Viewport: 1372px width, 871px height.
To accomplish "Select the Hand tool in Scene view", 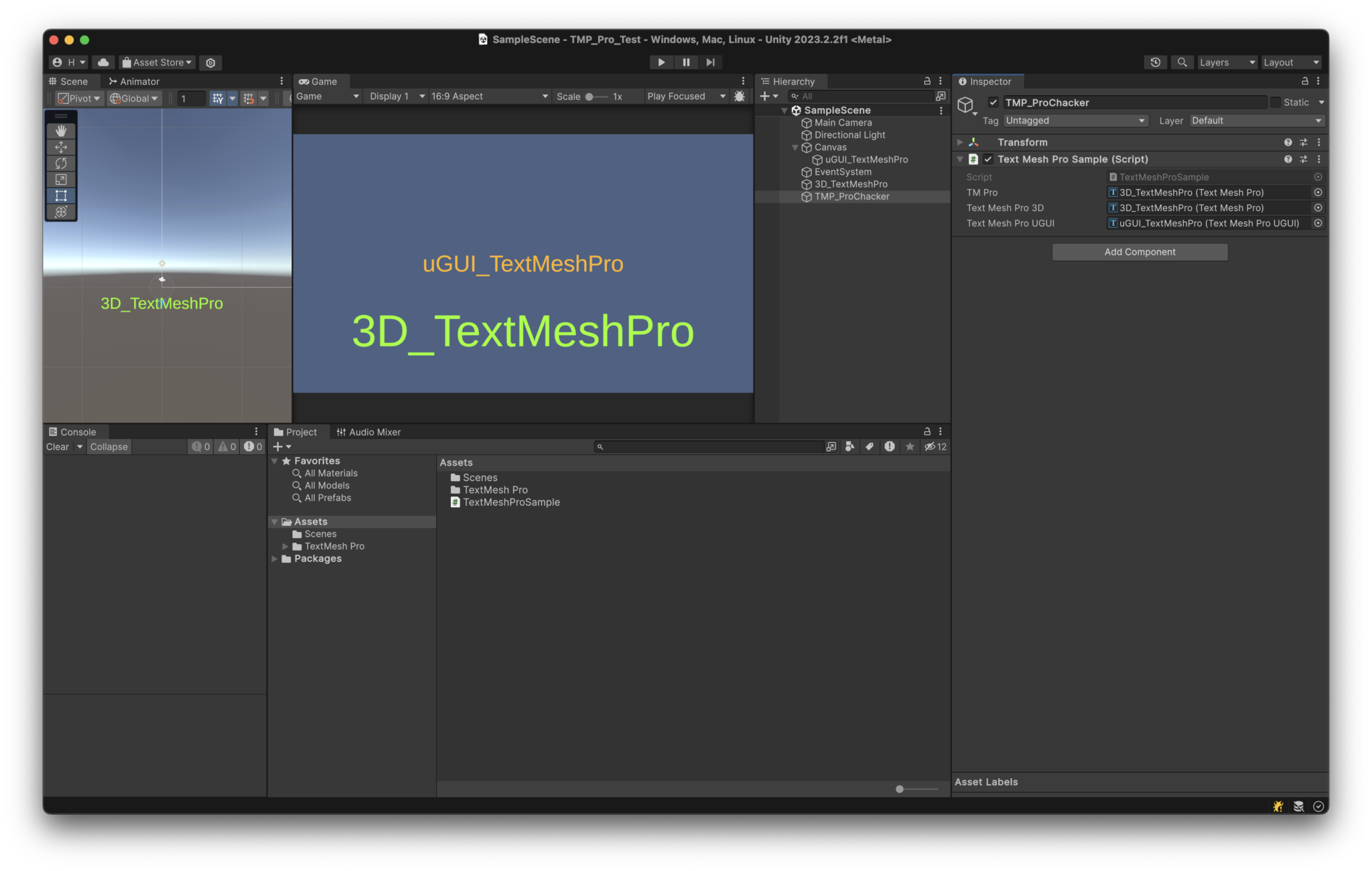I will coord(61,131).
